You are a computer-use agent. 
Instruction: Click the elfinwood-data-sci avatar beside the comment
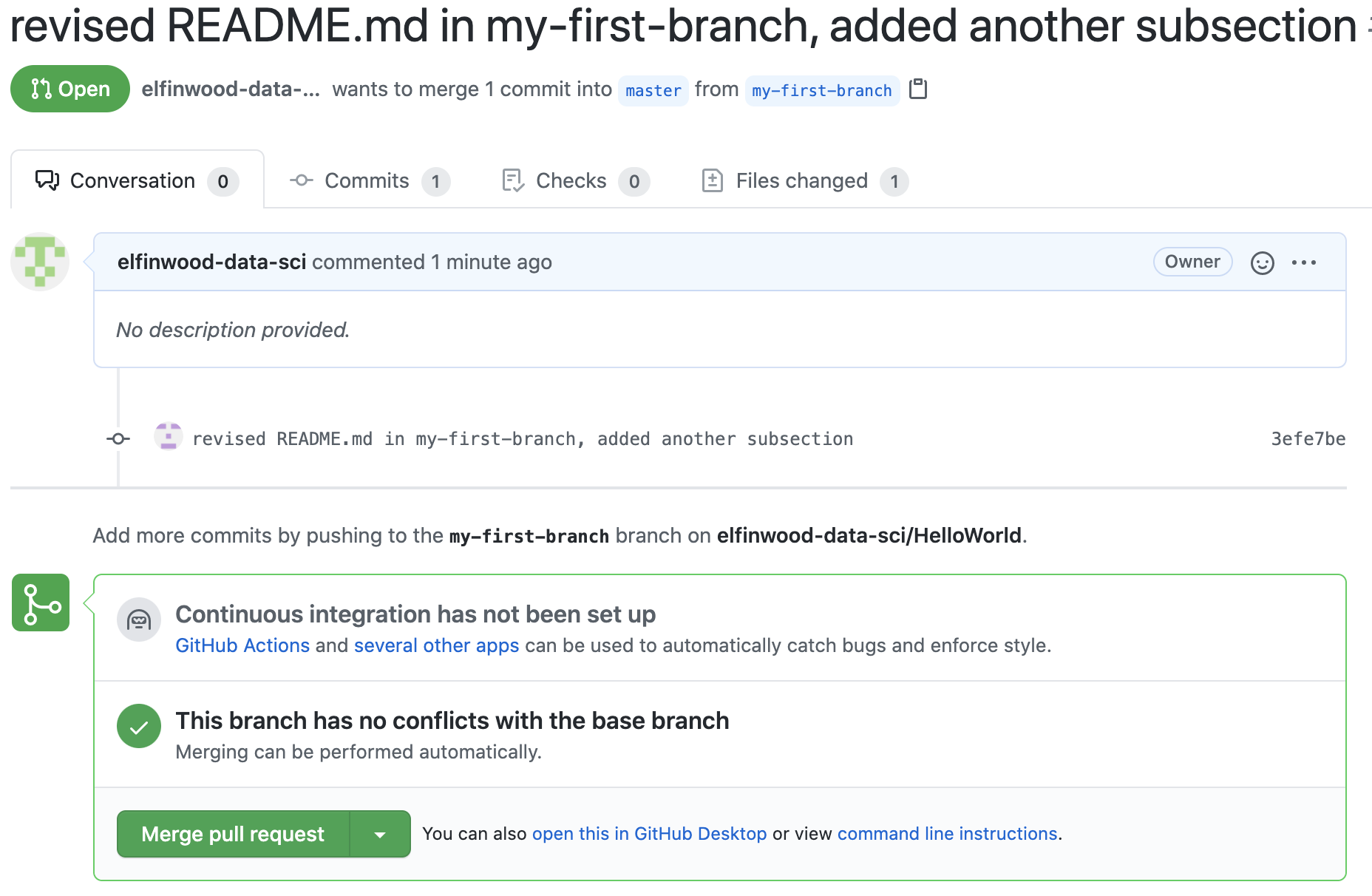pyautogui.click(x=40, y=262)
